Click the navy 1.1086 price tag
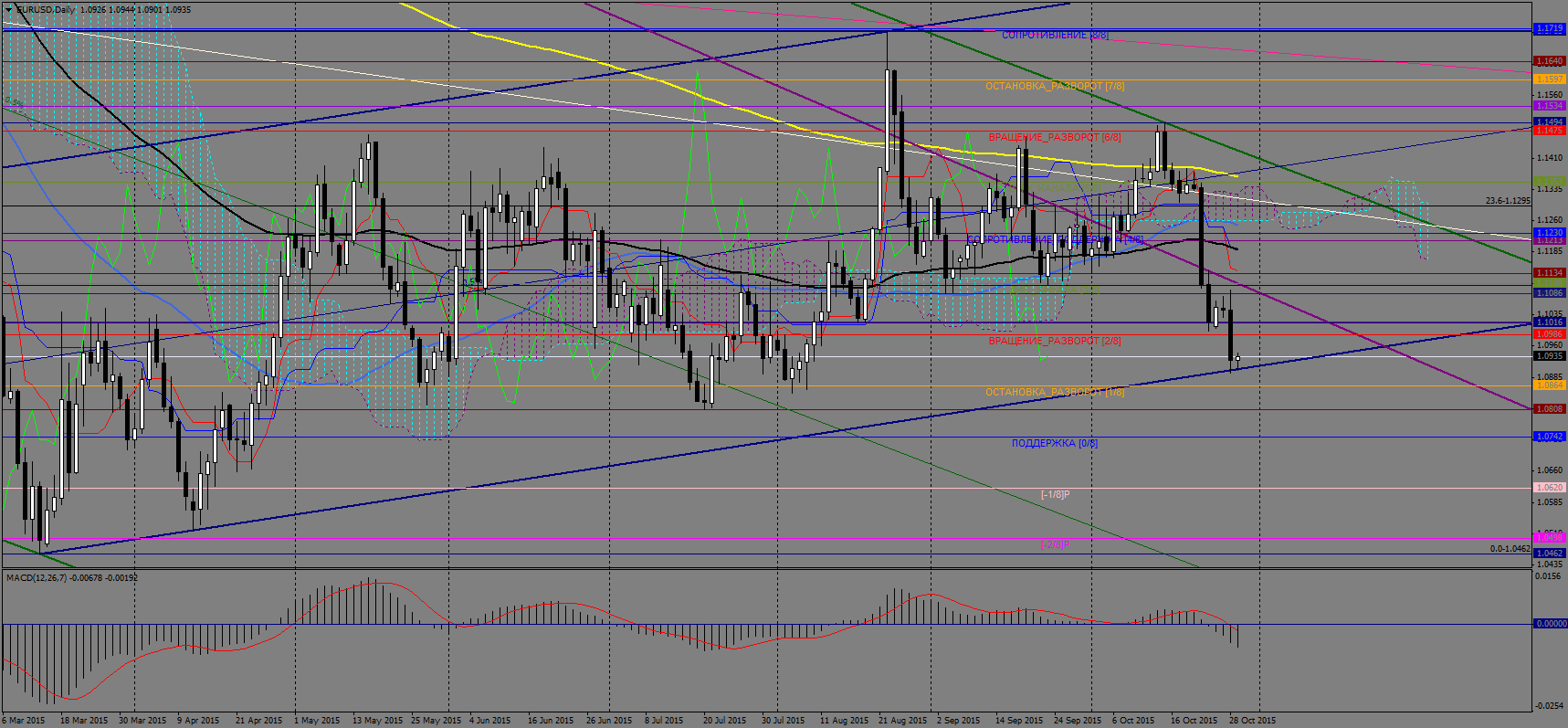The height and width of the screenshot is (728, 1568). pyautogui.click(x=1550, y=293)
